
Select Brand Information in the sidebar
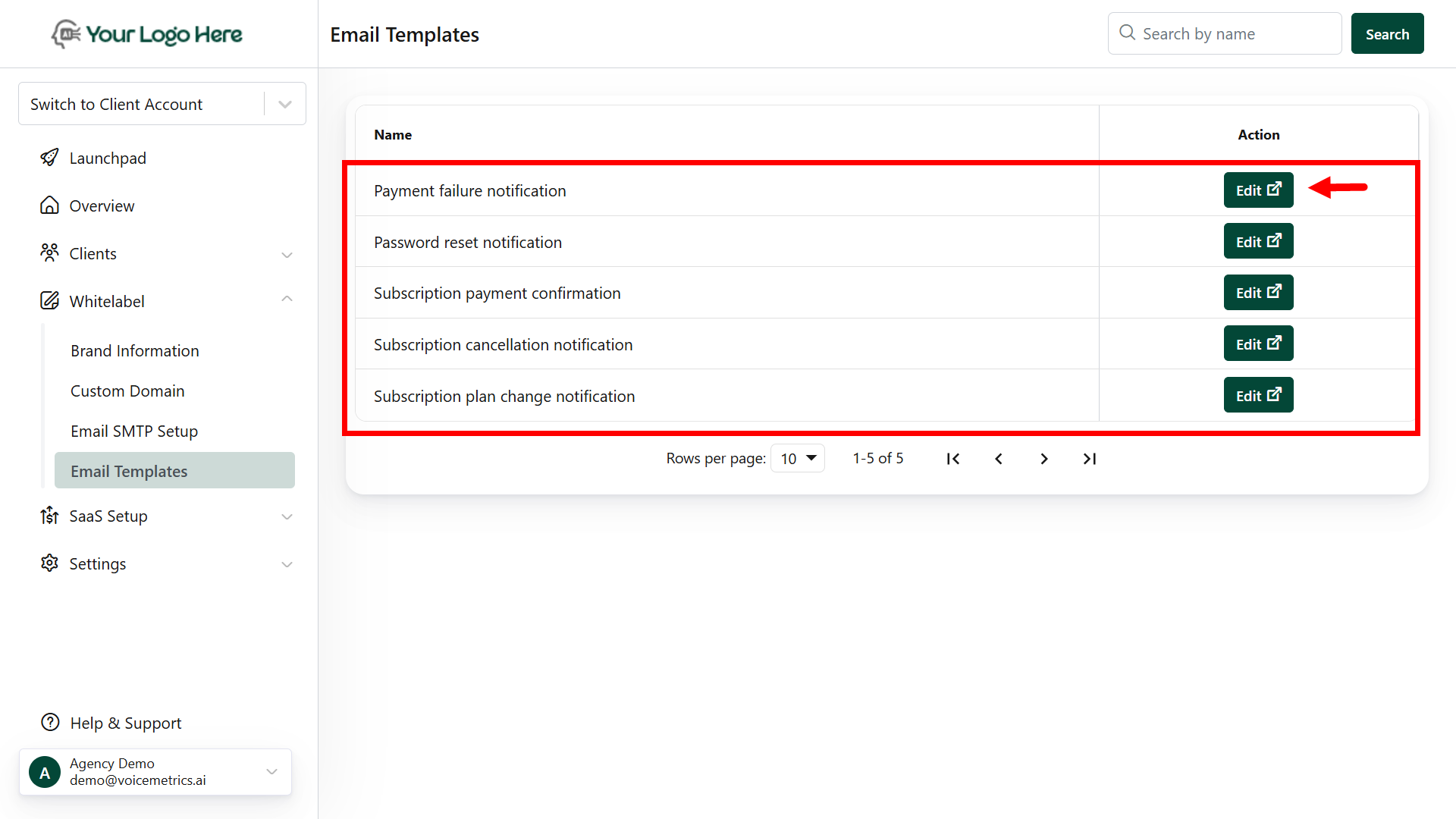134,350
